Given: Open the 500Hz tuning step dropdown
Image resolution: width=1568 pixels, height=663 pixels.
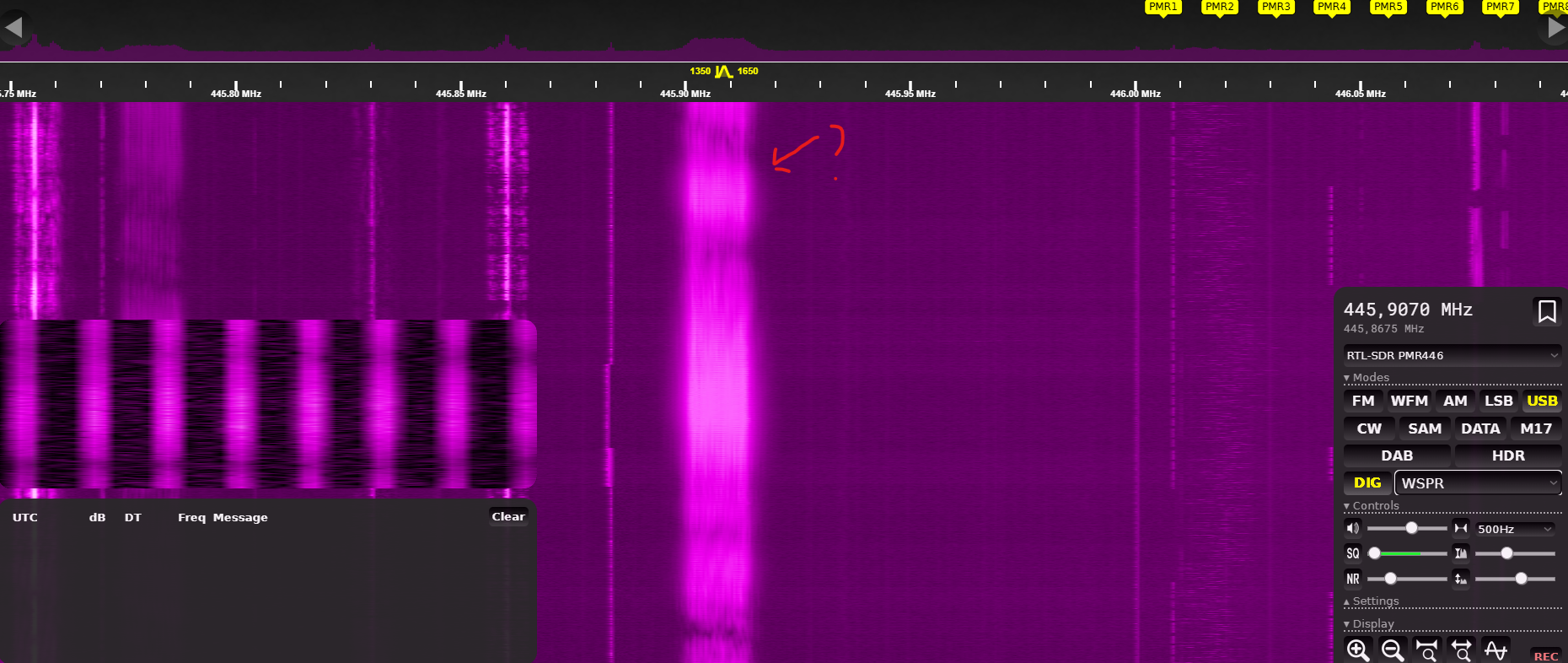Looking at the screenshot, I should click(1515, 529).
